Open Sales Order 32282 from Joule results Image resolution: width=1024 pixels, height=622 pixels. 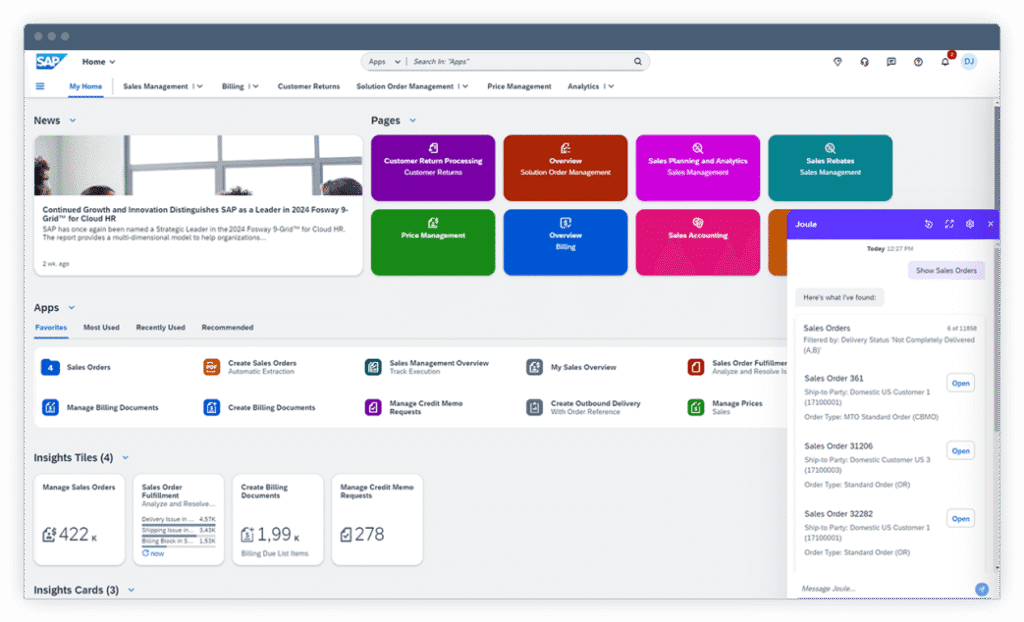click(960, 518)
